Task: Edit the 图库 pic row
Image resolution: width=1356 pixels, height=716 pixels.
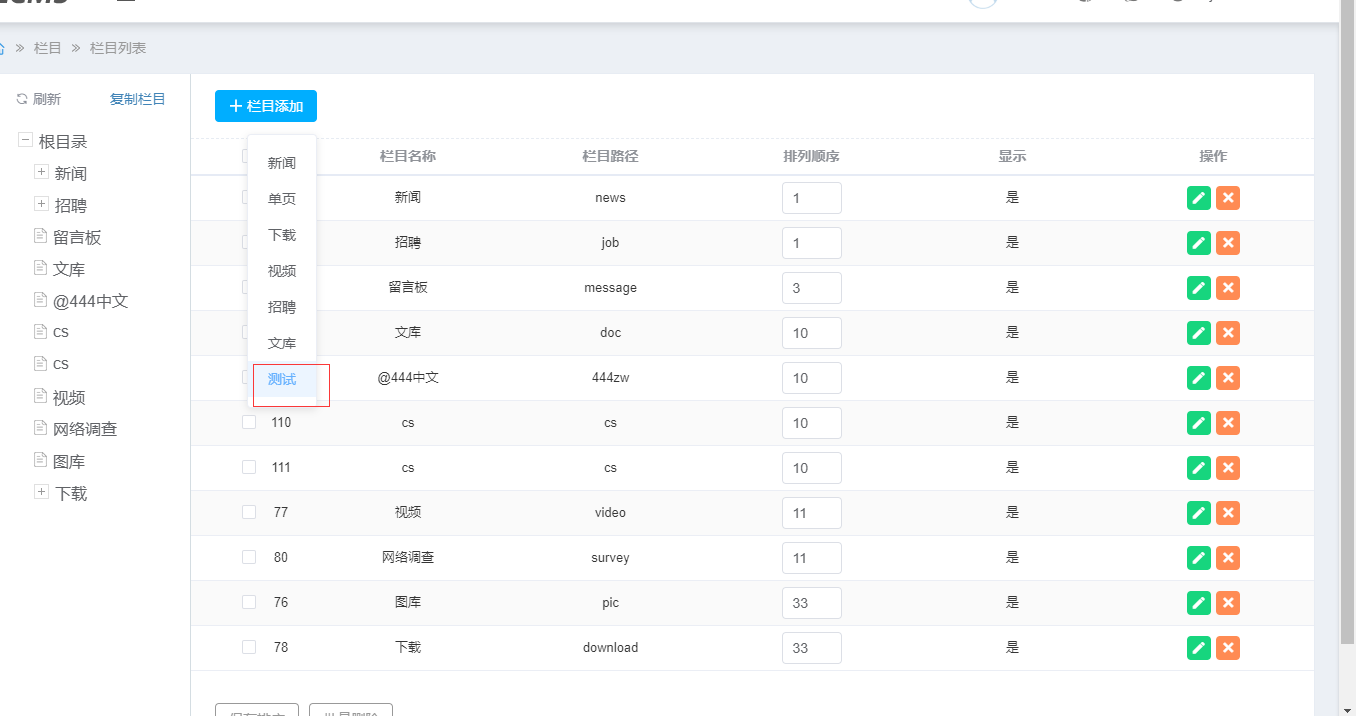Action: [1199, 603]
